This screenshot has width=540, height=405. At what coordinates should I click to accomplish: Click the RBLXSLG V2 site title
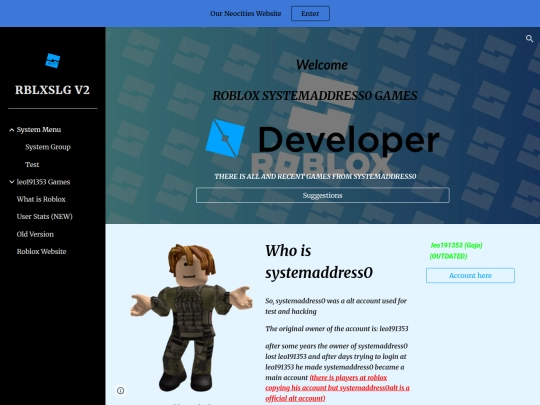52,90
